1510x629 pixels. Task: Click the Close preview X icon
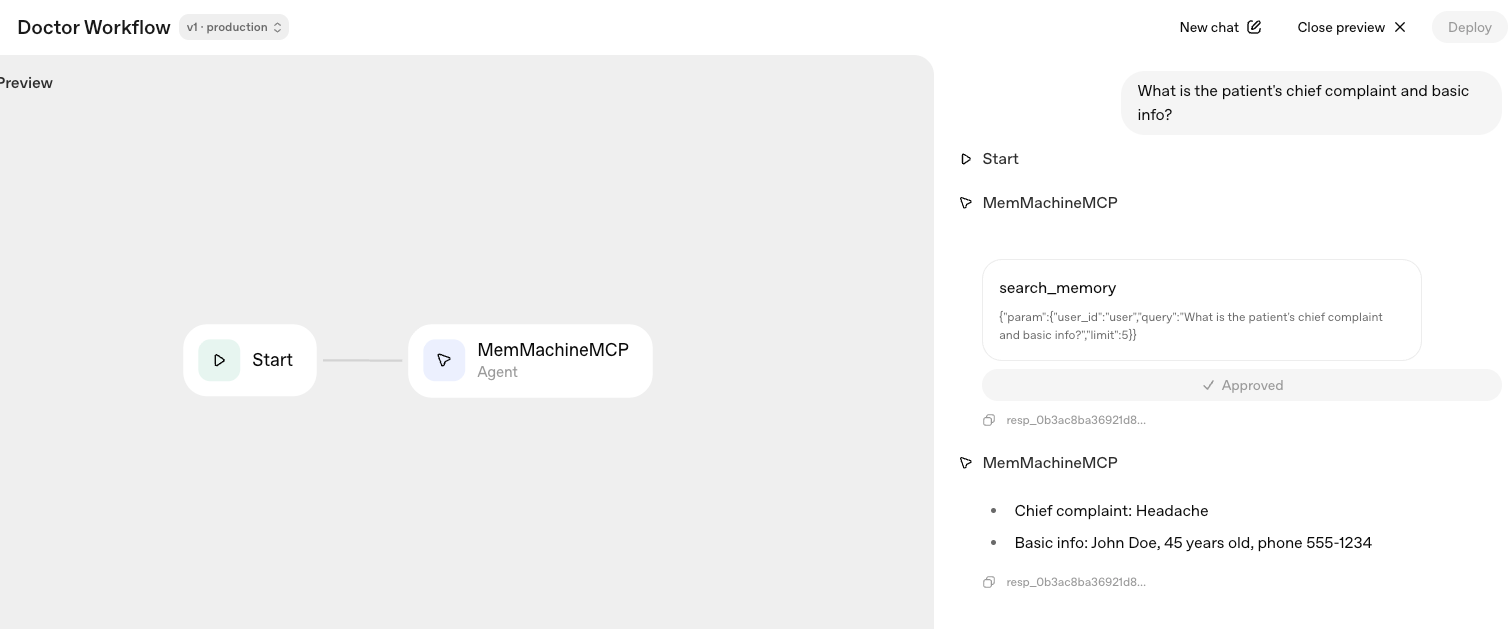(x=1400, y=27)
